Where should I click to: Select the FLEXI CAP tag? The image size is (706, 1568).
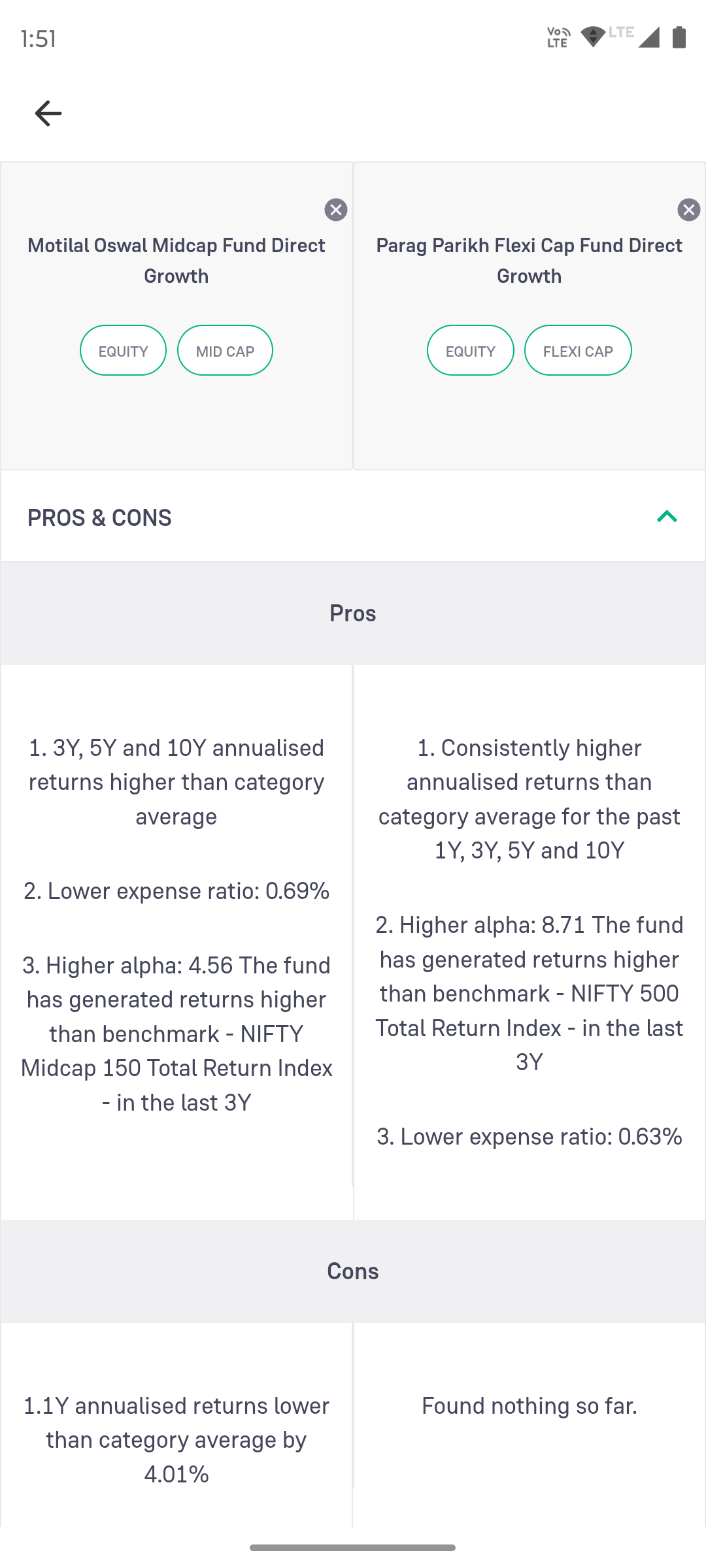pos(578,351)
